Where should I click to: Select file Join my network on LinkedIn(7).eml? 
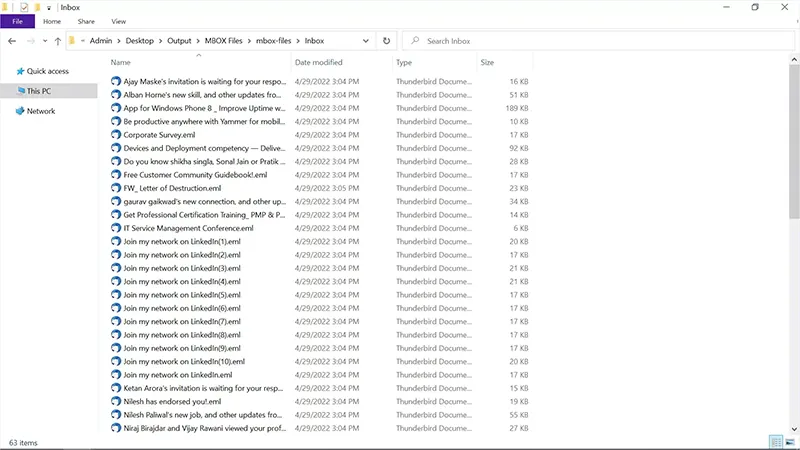click(x=182, y=321)
